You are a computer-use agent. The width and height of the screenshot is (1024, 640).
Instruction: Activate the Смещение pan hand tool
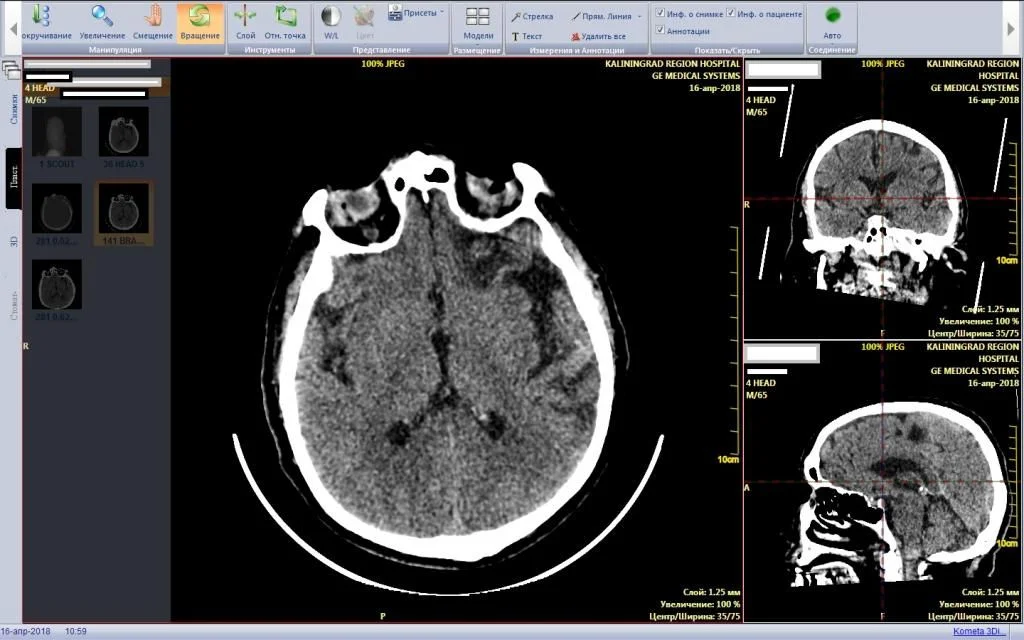coord(153,22)
